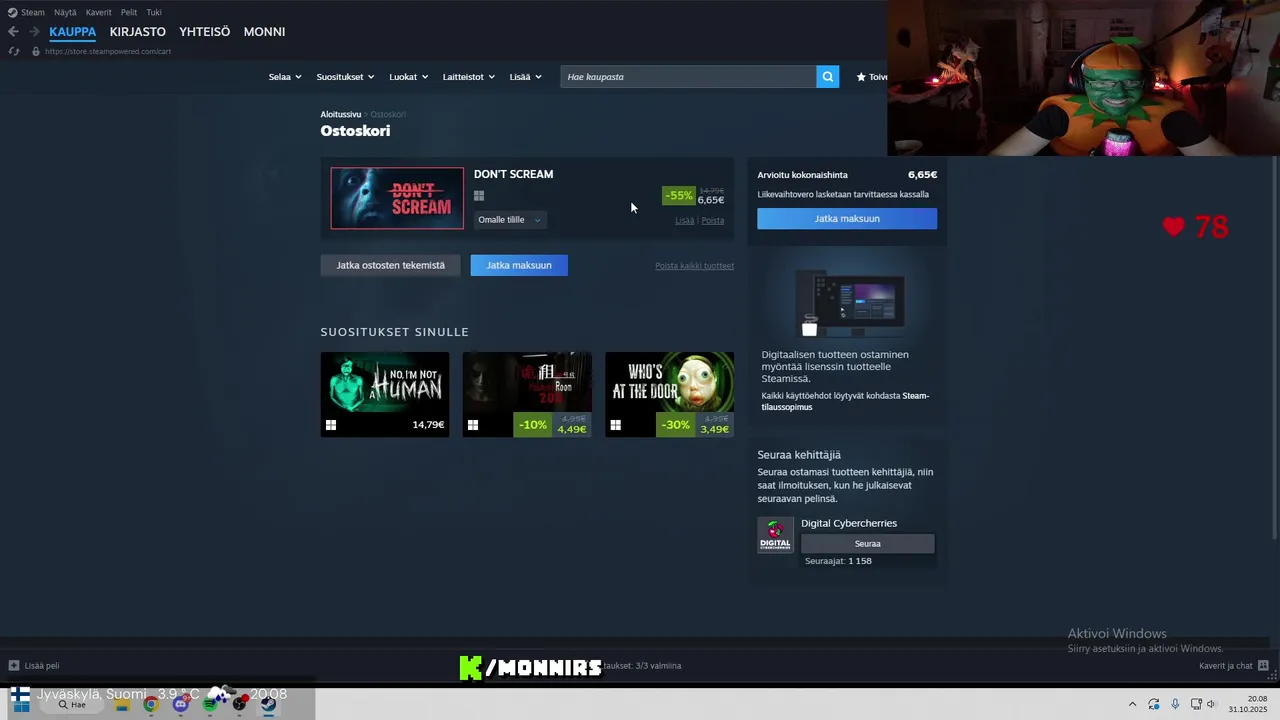Follow the Aloitussivu breadcrumb link
This screenshot has width=1280, height=720.
340,115
